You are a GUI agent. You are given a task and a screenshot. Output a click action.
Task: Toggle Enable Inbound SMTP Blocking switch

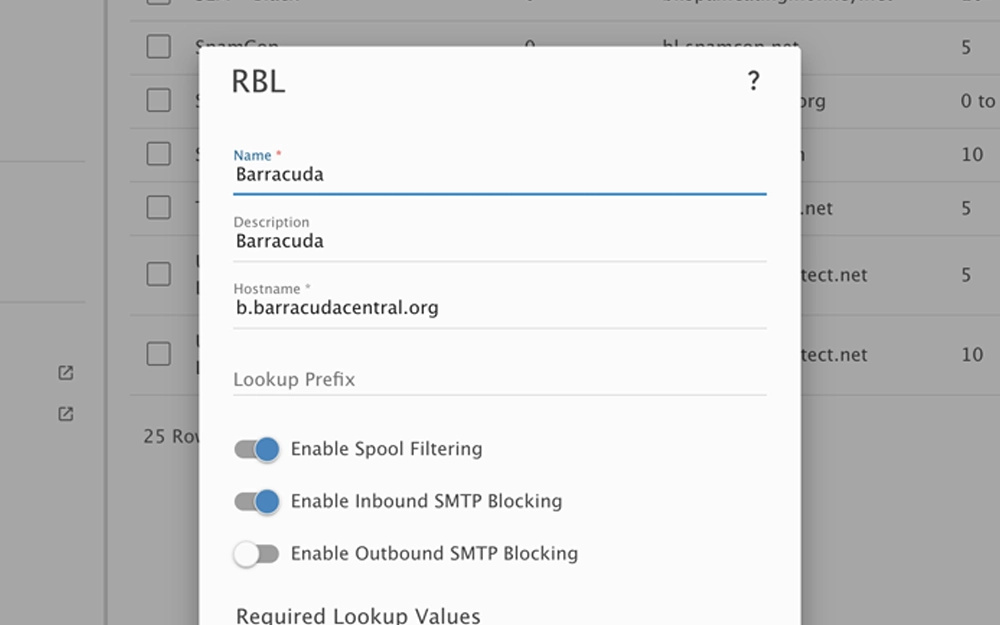[x=256, y=501]
